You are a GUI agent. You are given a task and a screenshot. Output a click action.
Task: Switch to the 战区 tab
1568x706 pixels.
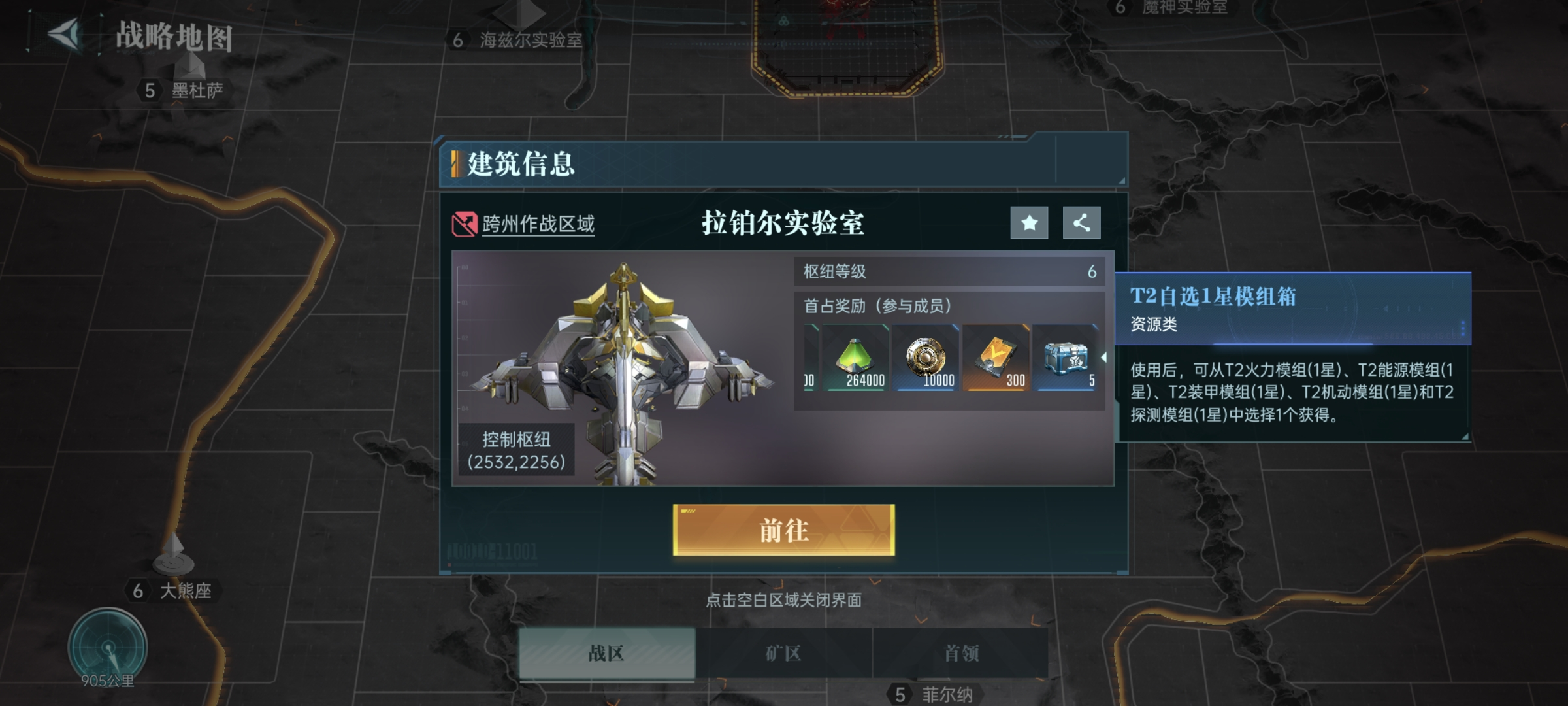click(x=607, y=653)
